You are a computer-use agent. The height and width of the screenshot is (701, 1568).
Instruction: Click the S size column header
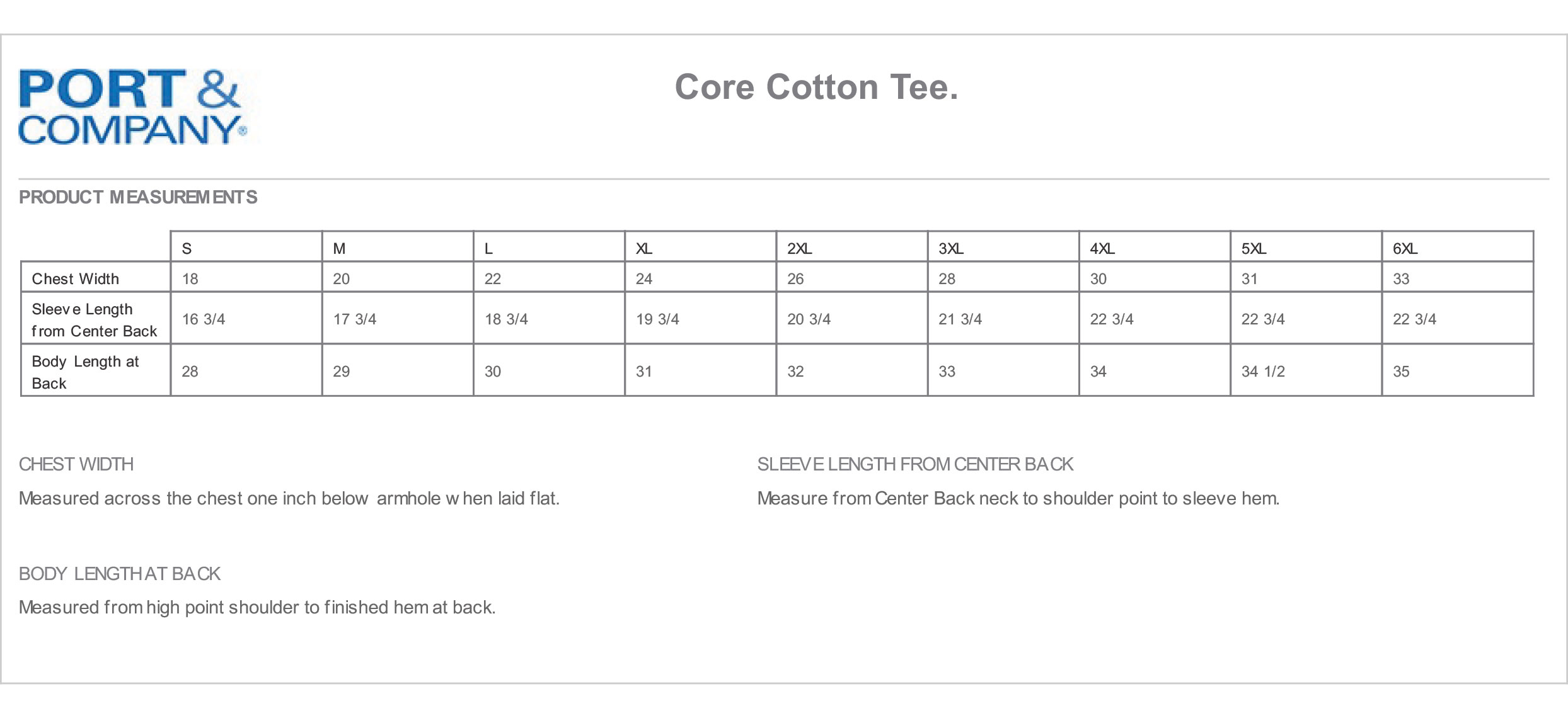[187, 249]
